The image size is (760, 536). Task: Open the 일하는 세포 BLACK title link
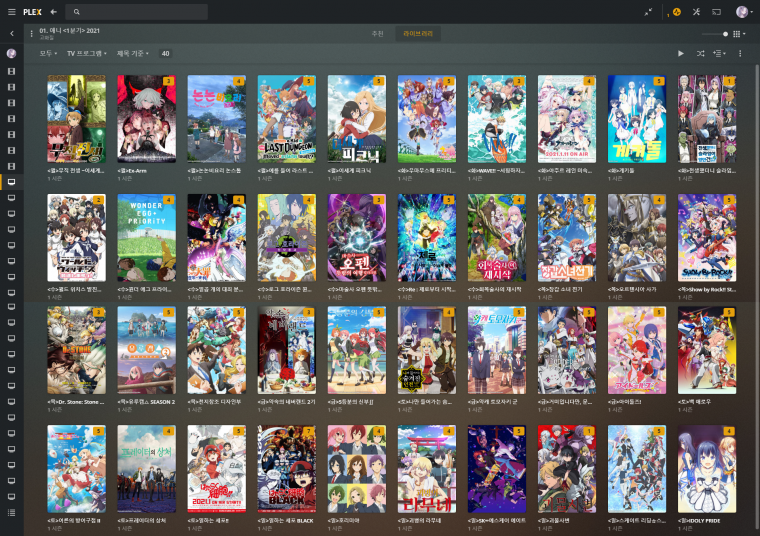coord(285,520)
